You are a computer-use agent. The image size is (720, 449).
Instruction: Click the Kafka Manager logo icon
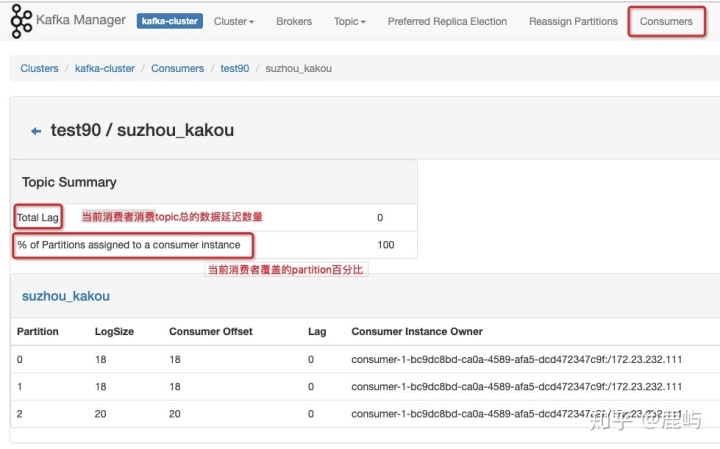(x=21, y=21)
